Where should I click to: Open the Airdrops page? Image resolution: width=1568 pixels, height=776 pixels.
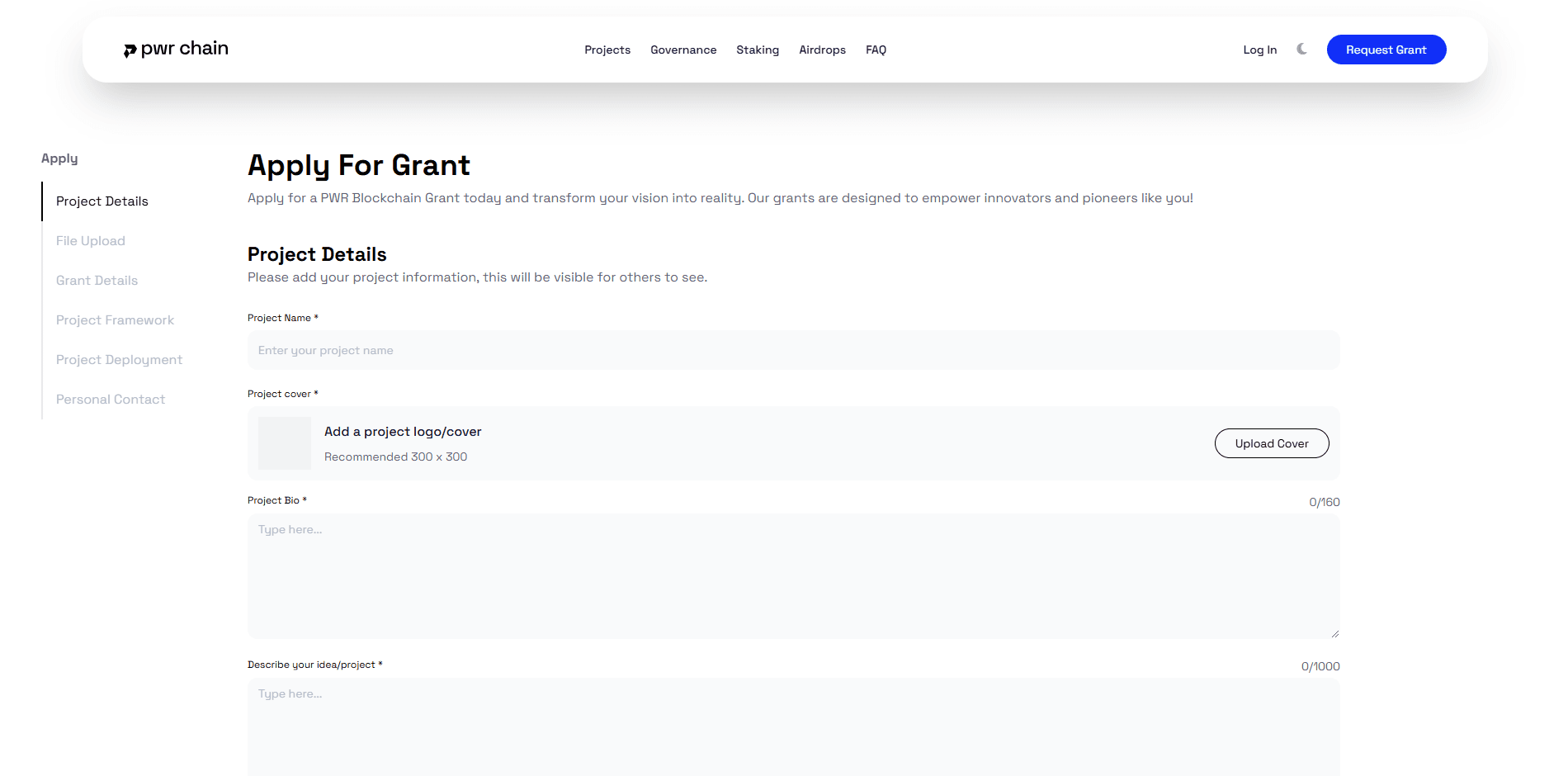[x=822, y=50]
